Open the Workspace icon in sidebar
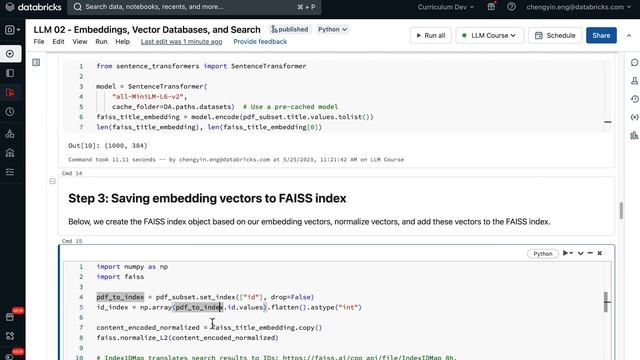Image resolution: width=640 pixels, height=360 pixels. point(10,73)
